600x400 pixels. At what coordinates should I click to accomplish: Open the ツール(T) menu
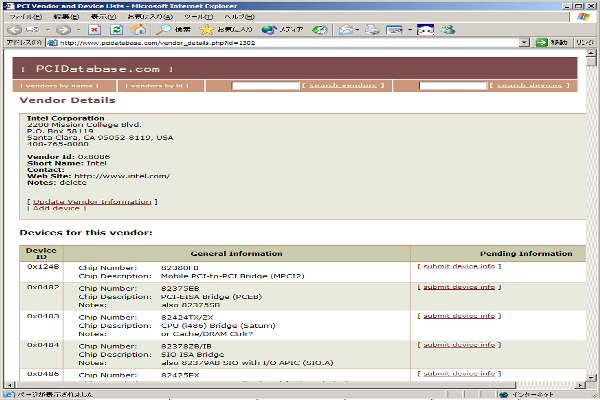coord(198,16)
